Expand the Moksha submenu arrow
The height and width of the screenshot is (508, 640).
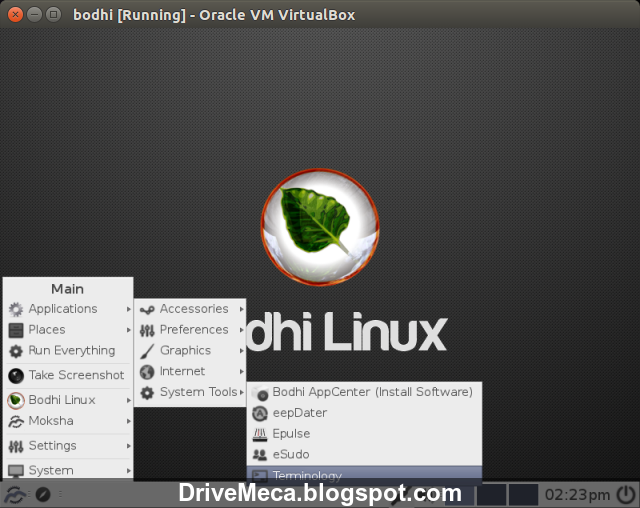coord(128,421)
